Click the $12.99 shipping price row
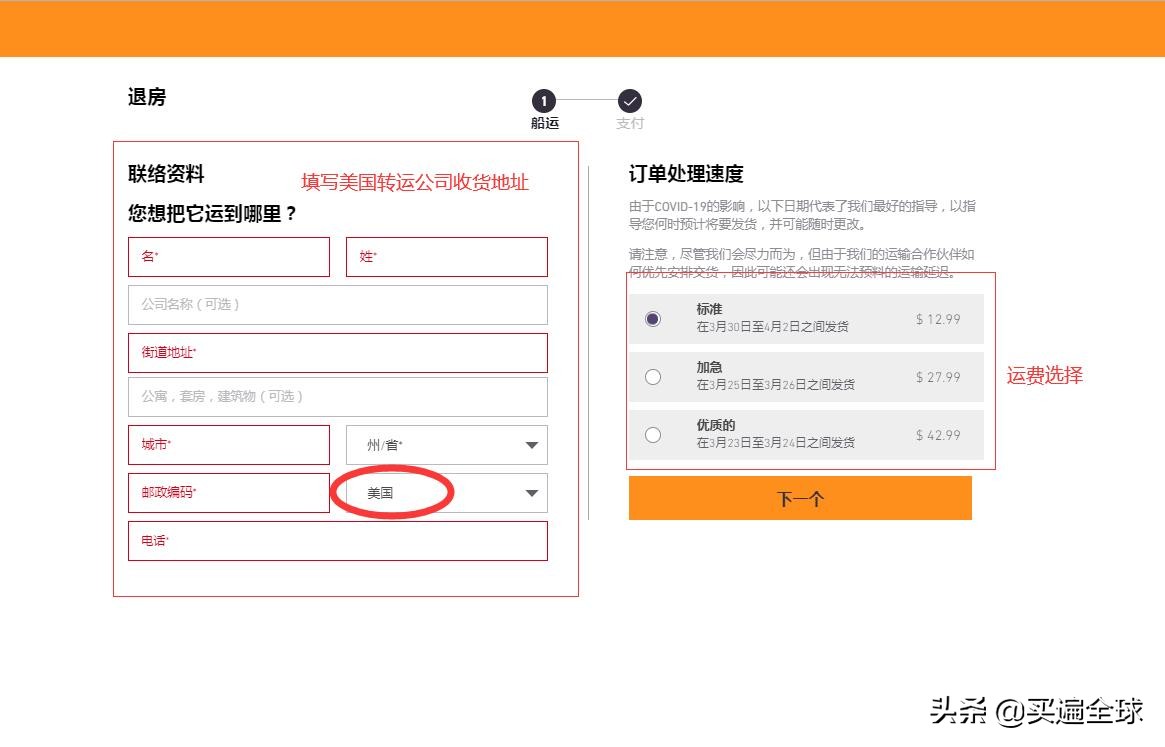Screen dimensions: 1165x747 point(937,319)
